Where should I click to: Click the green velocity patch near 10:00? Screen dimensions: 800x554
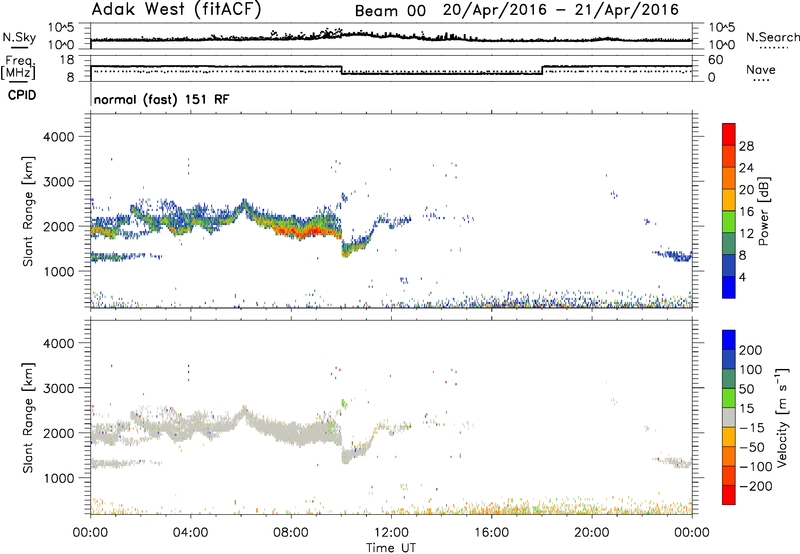click(344, 404)
